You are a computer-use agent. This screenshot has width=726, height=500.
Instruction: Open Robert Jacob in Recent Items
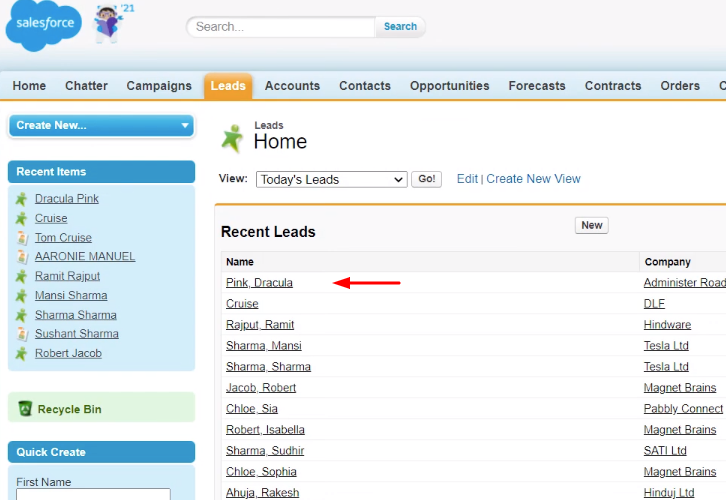[x=69, y=353]
